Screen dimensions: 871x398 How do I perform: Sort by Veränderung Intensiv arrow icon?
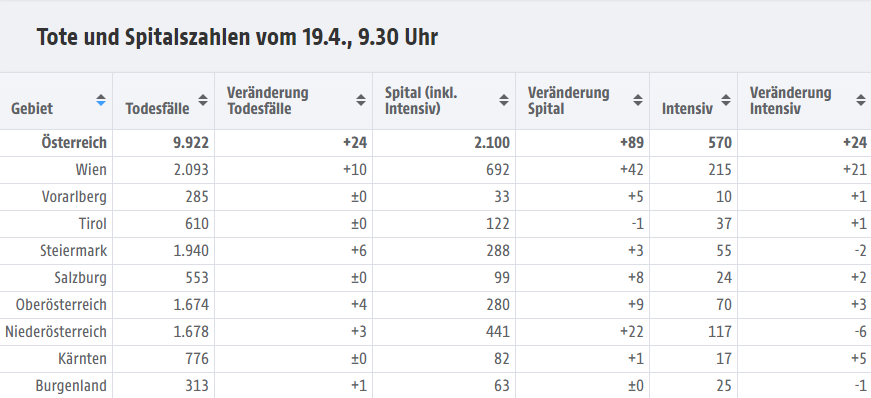pos(860,101)
